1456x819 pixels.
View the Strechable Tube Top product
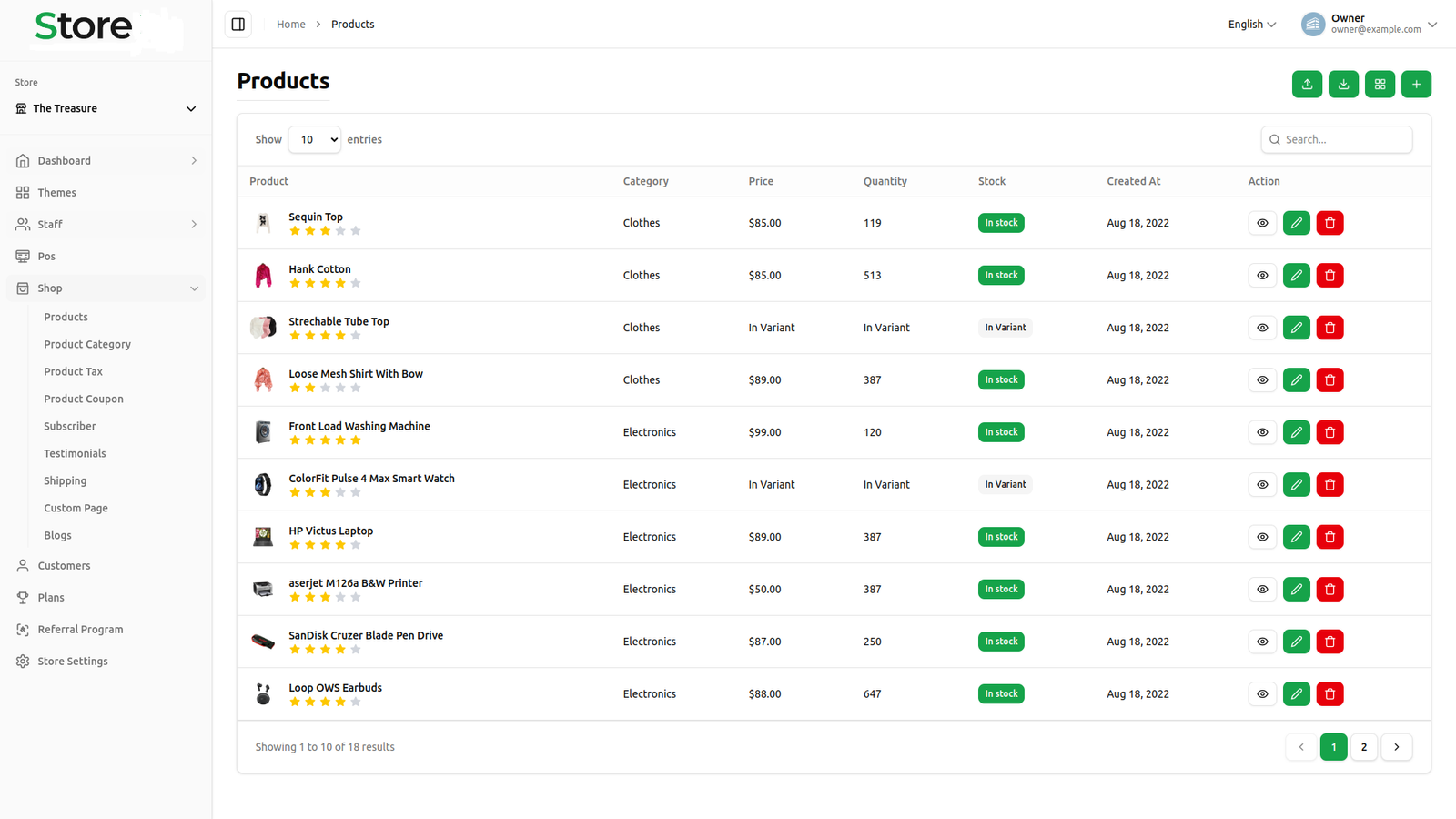pos(1262,328)
